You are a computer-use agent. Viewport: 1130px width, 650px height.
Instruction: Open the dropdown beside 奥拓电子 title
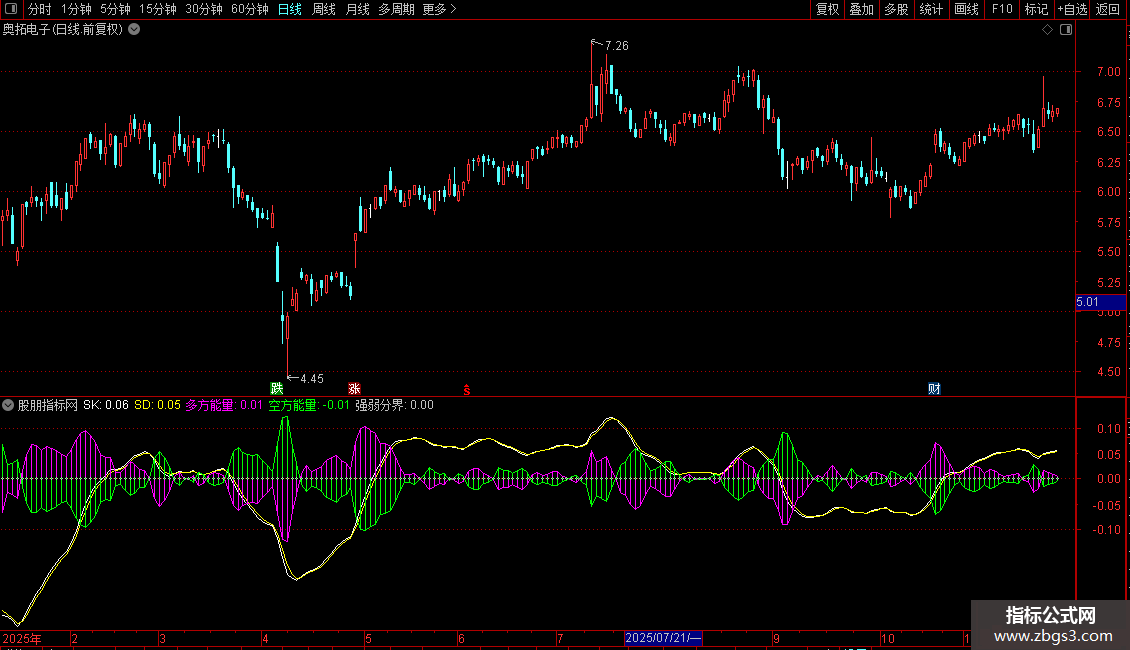[134, 30]
